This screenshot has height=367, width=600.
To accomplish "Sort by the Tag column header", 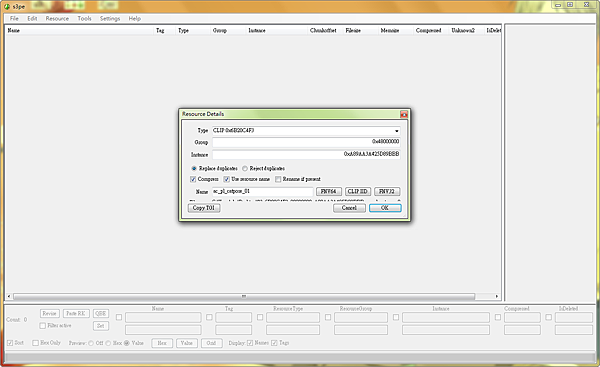I will point(165,30).
